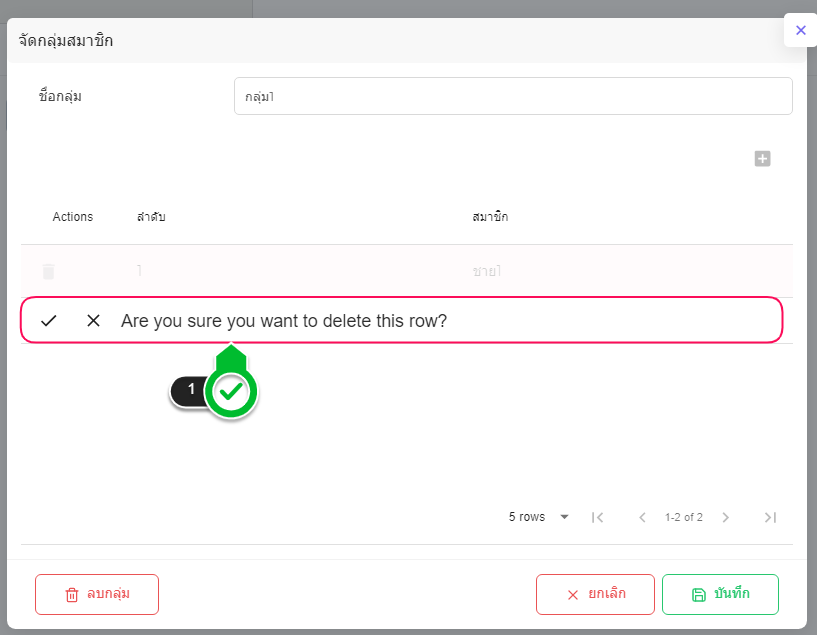
Task: Select the ชาย1 member cell
Action: coord(487,271)
